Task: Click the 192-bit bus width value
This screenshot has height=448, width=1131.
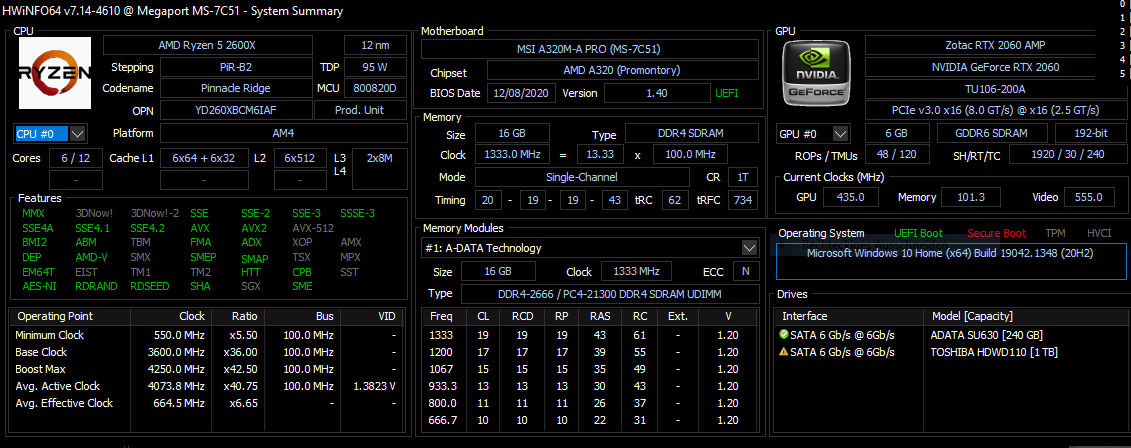Action: pos(1090,133)
